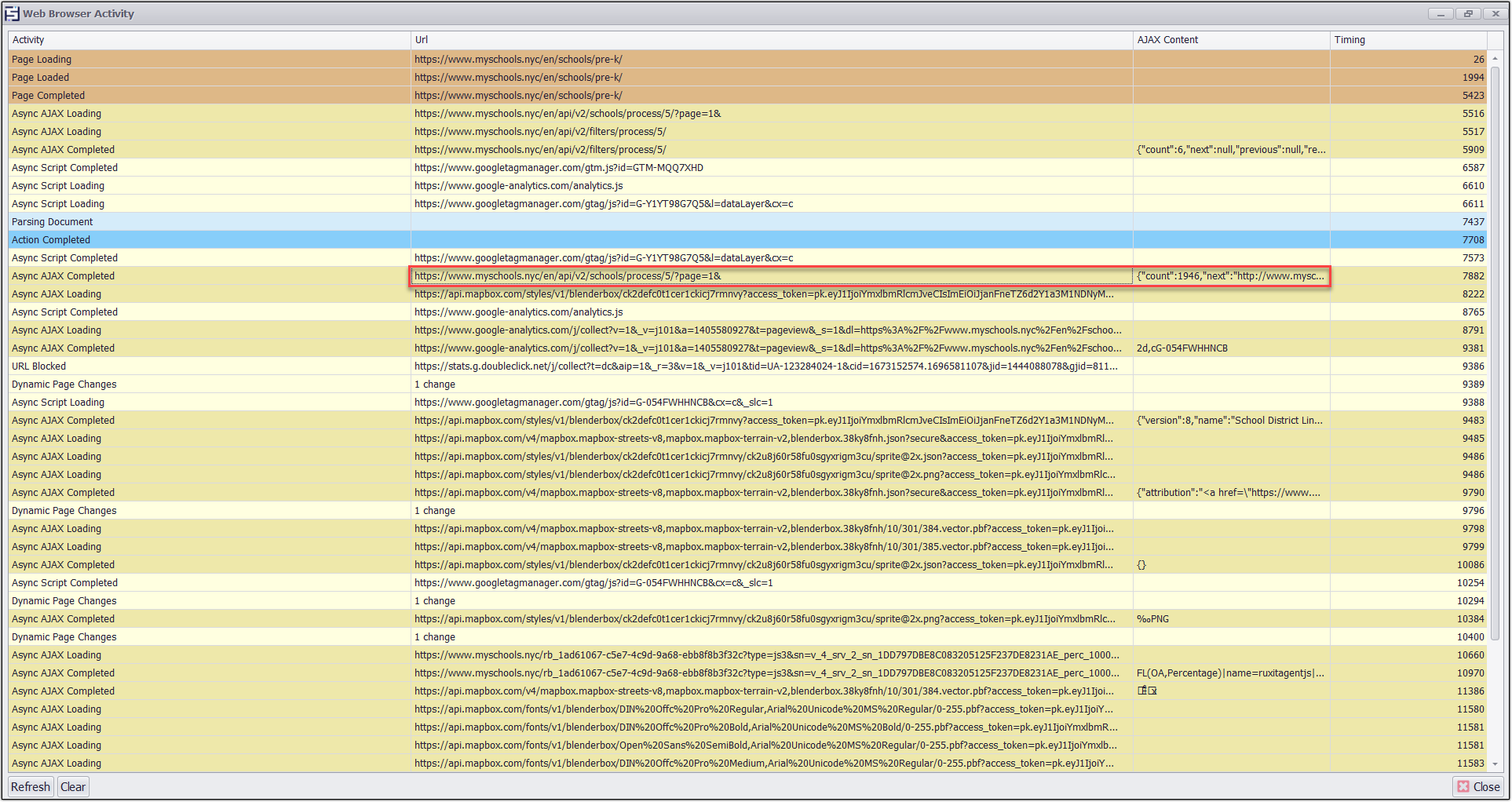Restore the window using the title bar button
Viewport: 1512px width, 802px height.
pos(1467,13)
